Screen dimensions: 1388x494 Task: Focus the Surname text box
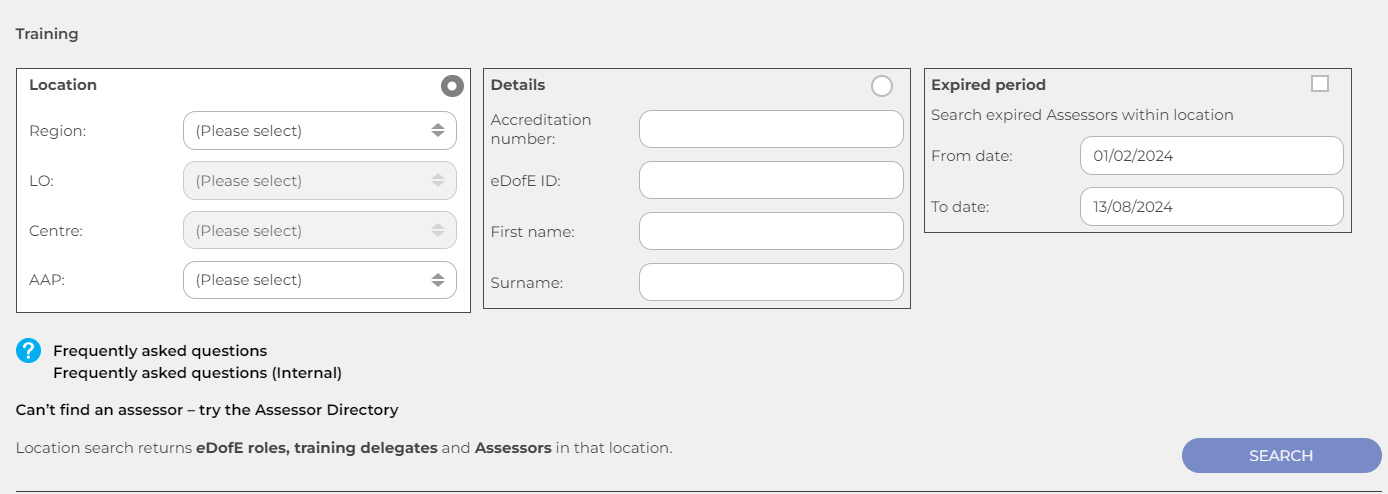click(770, 282)
